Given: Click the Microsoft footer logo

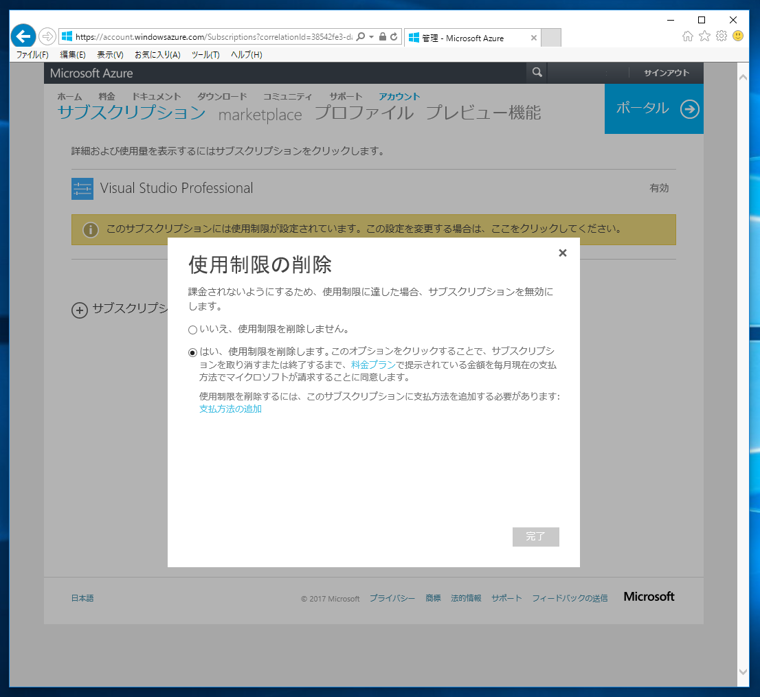Looking at the screenshot, I should [x=649, y=597].
